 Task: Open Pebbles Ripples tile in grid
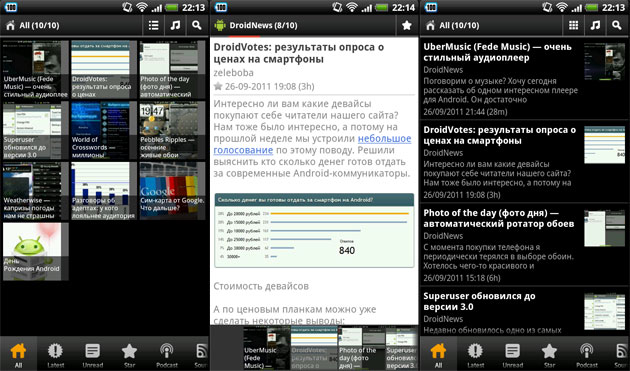[172, 130]
